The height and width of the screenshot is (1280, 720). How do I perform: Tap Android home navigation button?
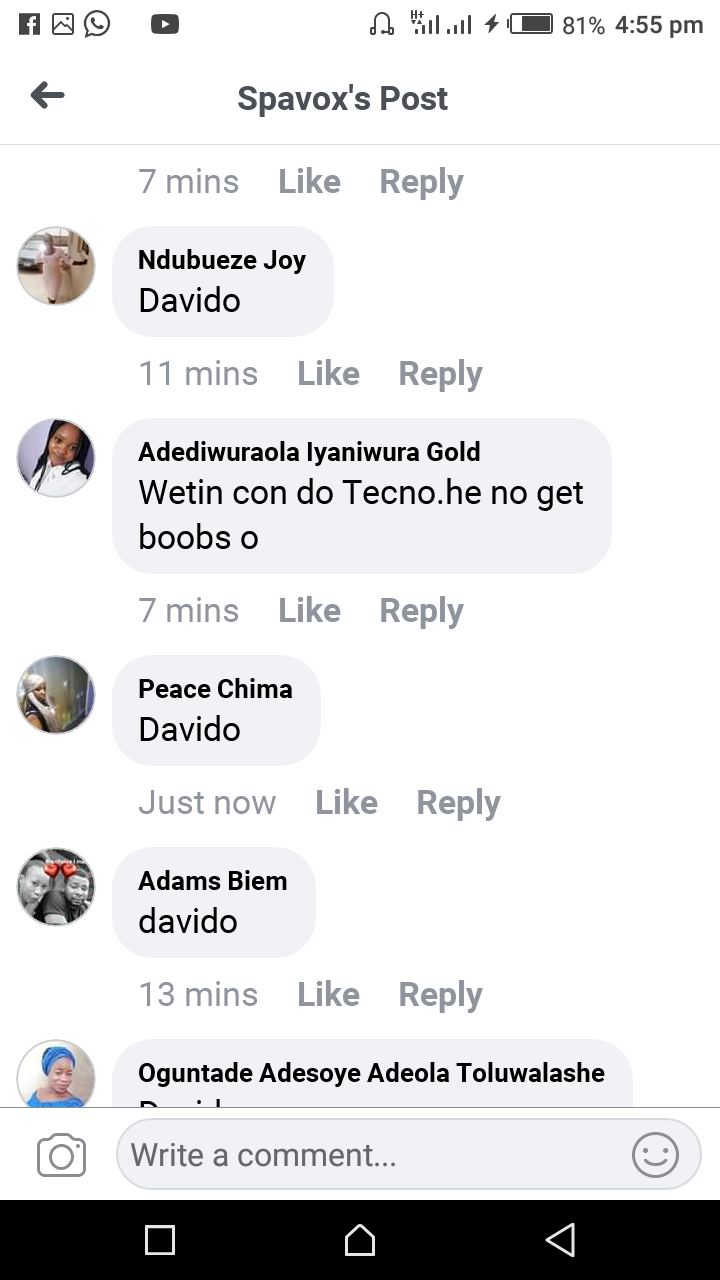click(360, 1240)
